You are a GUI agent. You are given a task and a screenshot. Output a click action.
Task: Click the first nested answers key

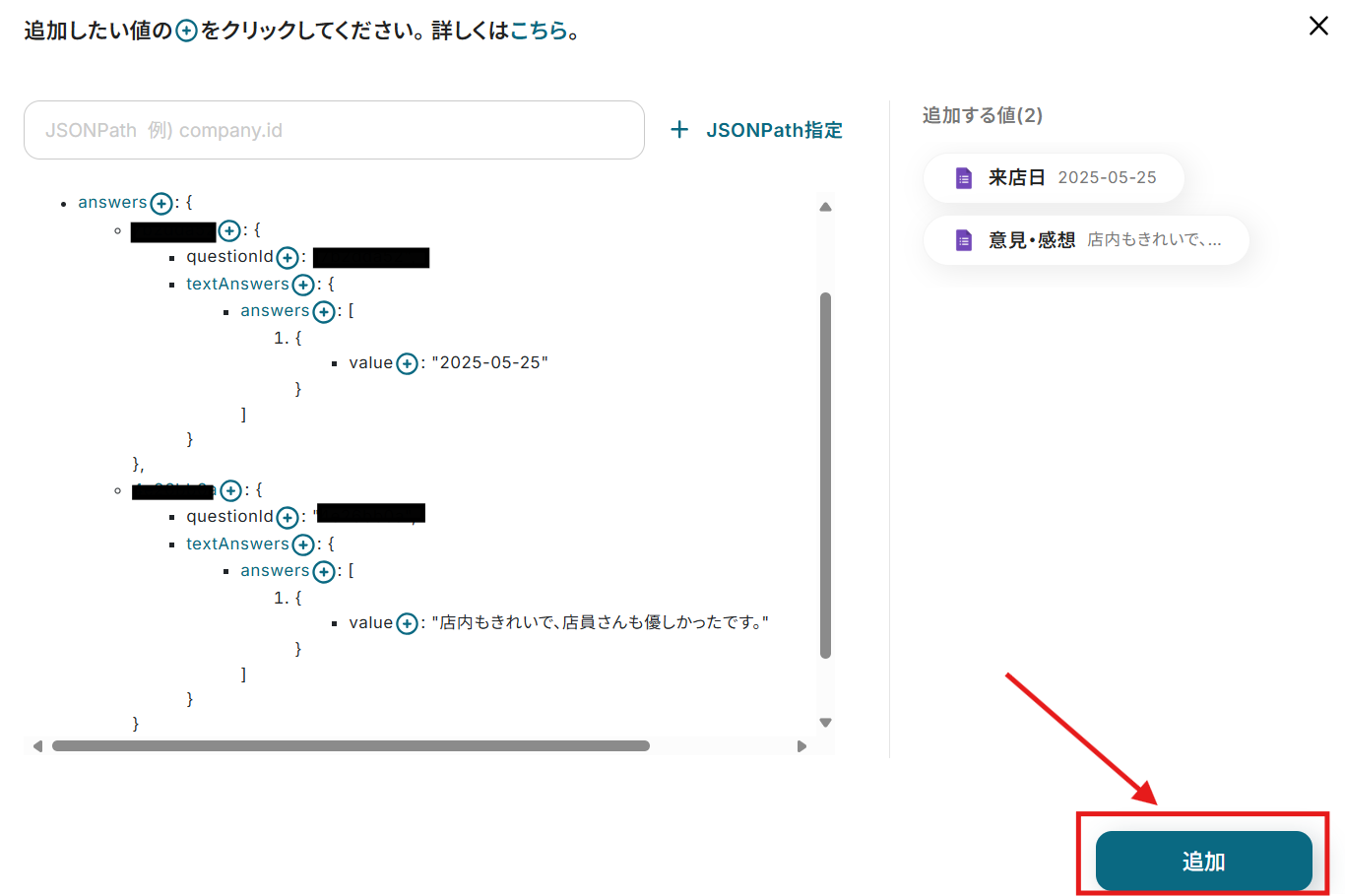[x=276, y=310]
